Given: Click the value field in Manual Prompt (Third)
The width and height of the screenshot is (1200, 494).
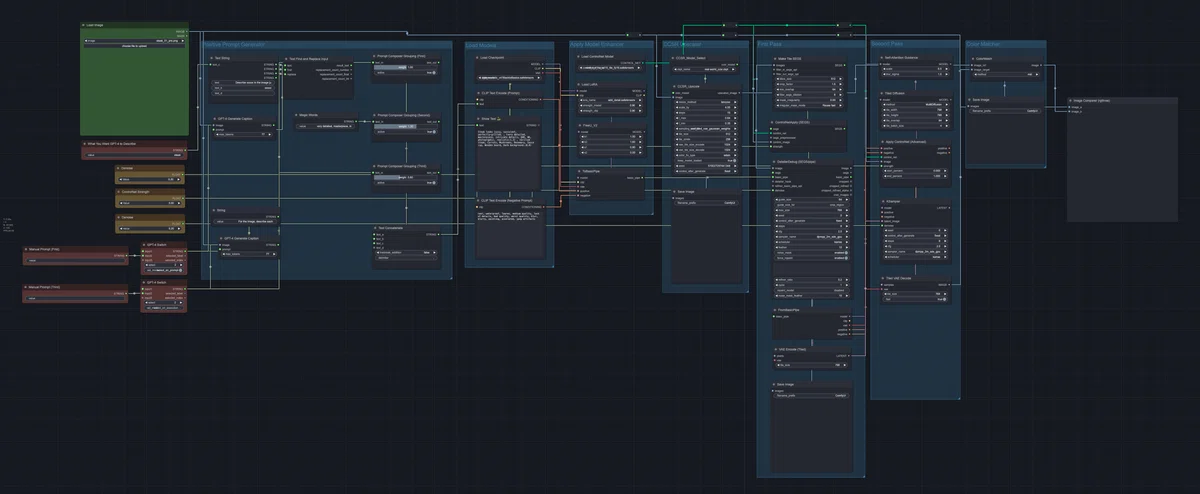Looking at the screenshot, I should tap(76, 297).
